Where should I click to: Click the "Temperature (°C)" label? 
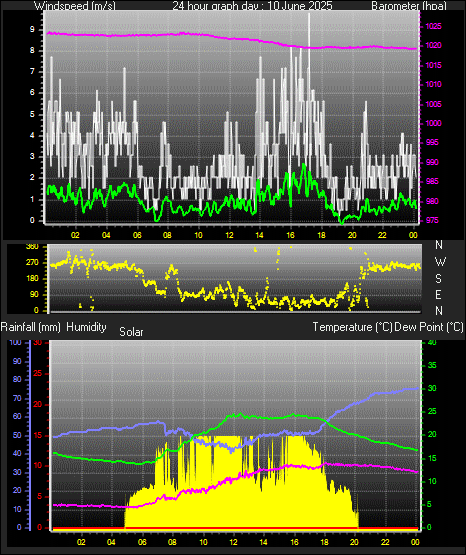[x=352, y=327]
